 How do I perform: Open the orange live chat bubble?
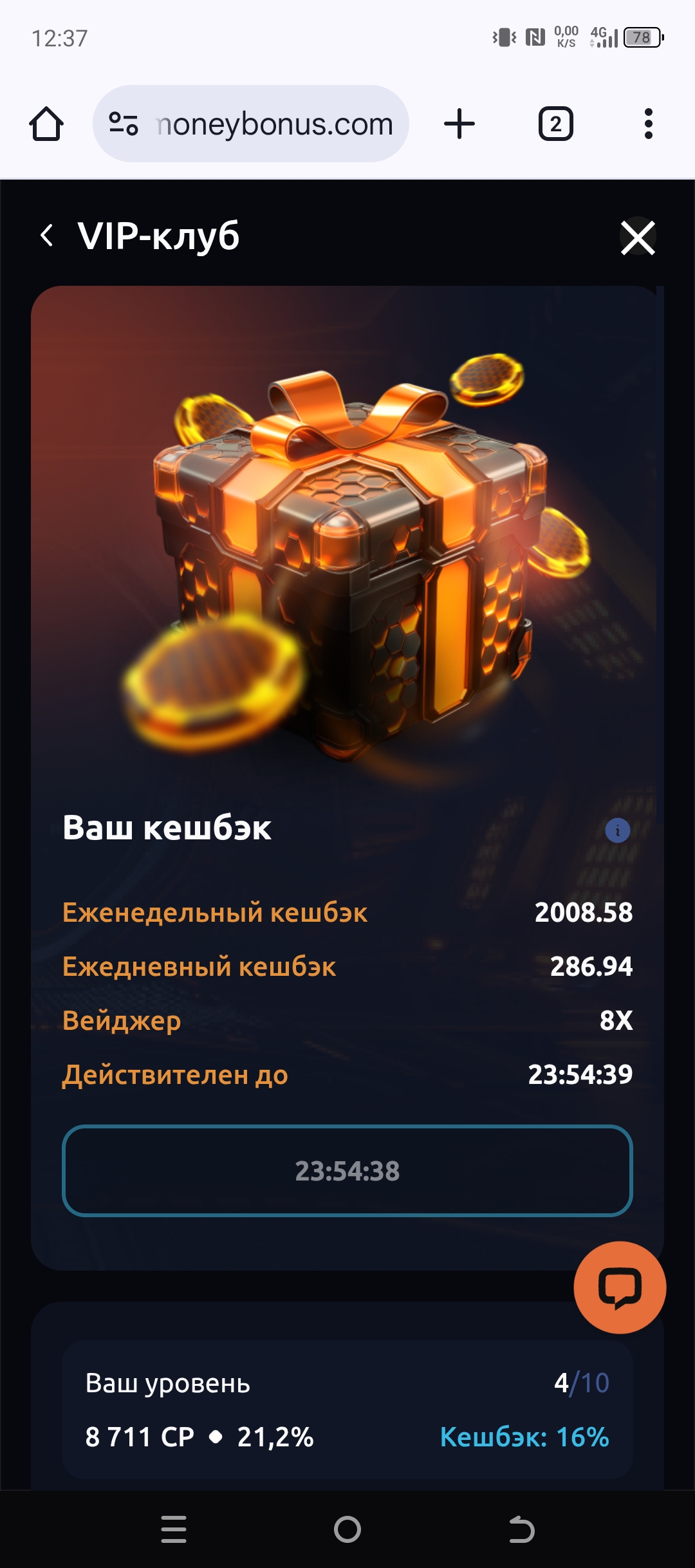pyautogui.click(x=620, y=1287)
